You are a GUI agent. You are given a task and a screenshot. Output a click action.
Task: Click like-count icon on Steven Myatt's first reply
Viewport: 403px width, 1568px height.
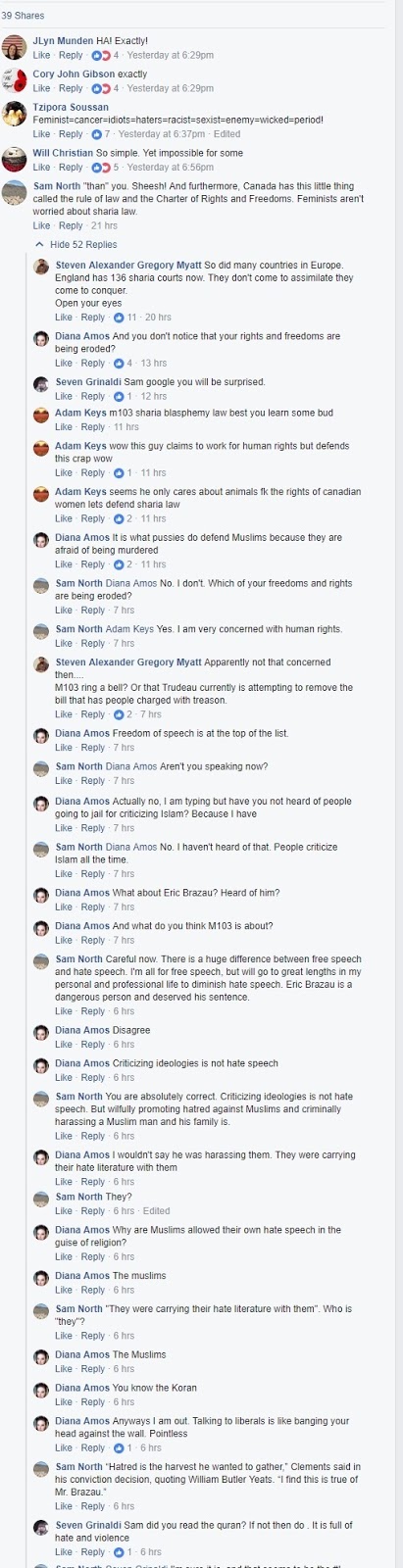[x=120, y=318]
